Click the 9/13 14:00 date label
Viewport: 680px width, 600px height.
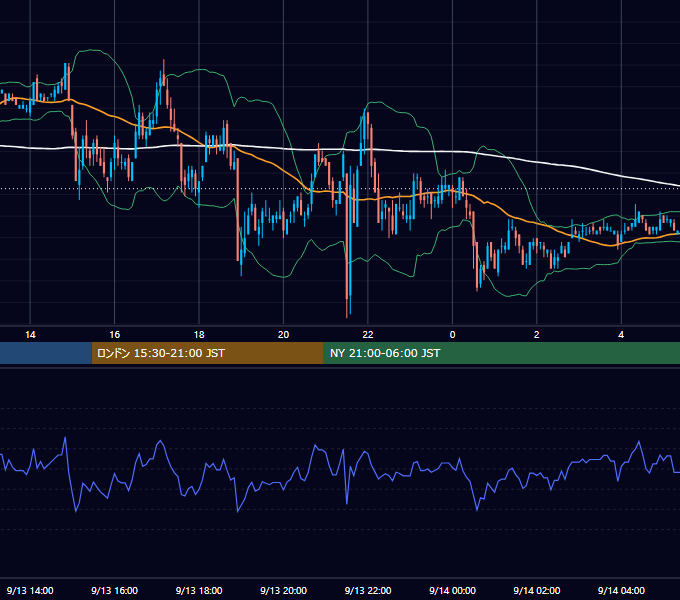pos(30,590)
